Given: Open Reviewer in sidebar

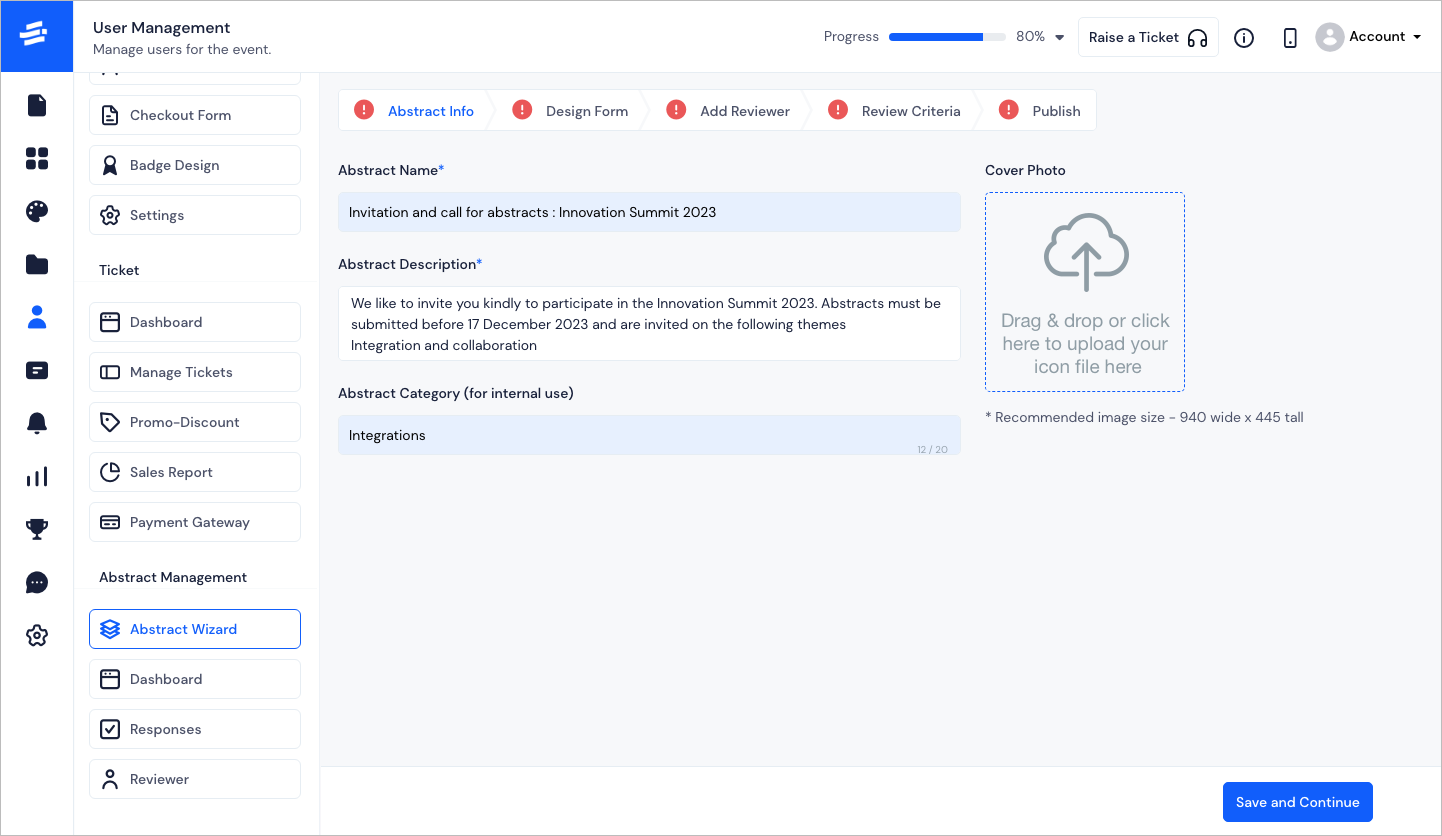Looking at the screenshot, I should pos(195,779).
